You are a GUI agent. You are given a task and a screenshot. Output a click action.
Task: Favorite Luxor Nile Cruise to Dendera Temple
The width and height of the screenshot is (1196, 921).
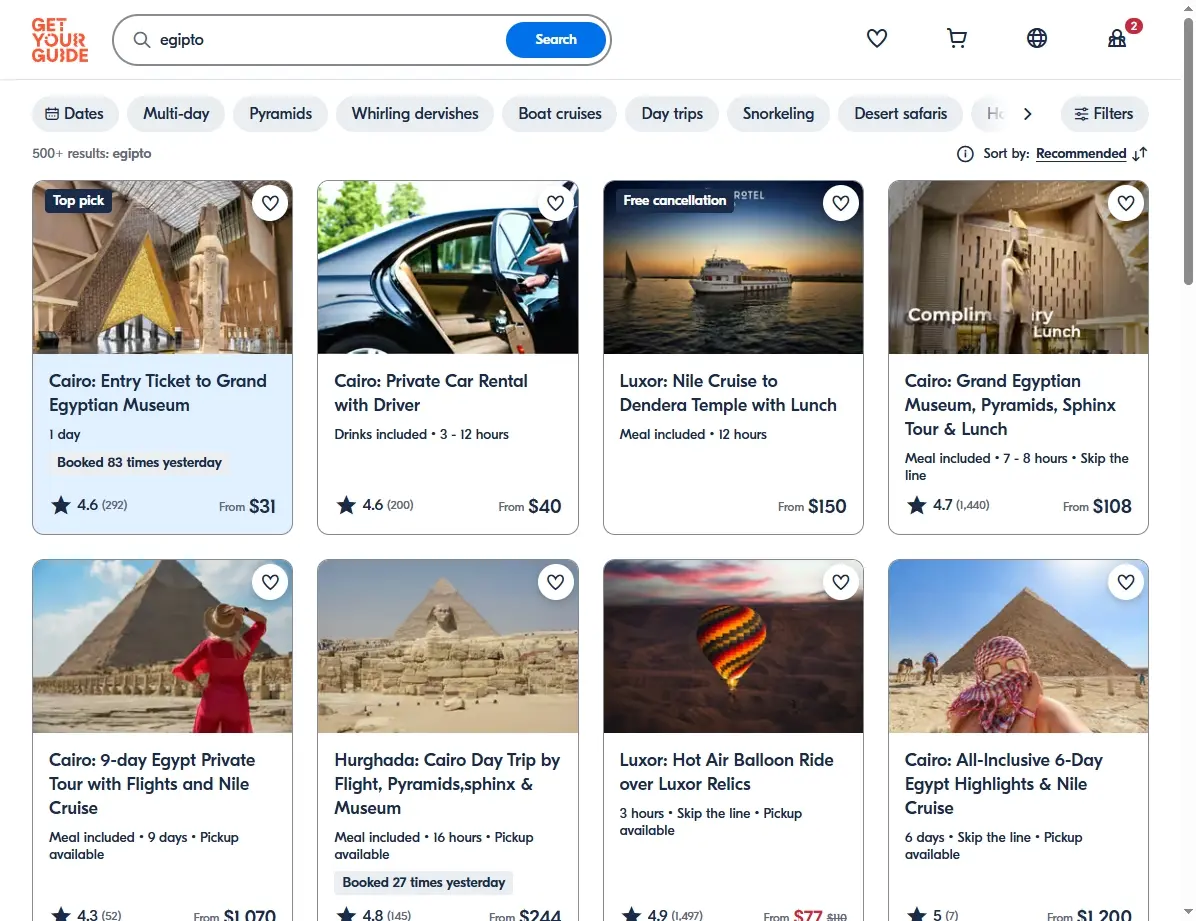pos(841,203)
